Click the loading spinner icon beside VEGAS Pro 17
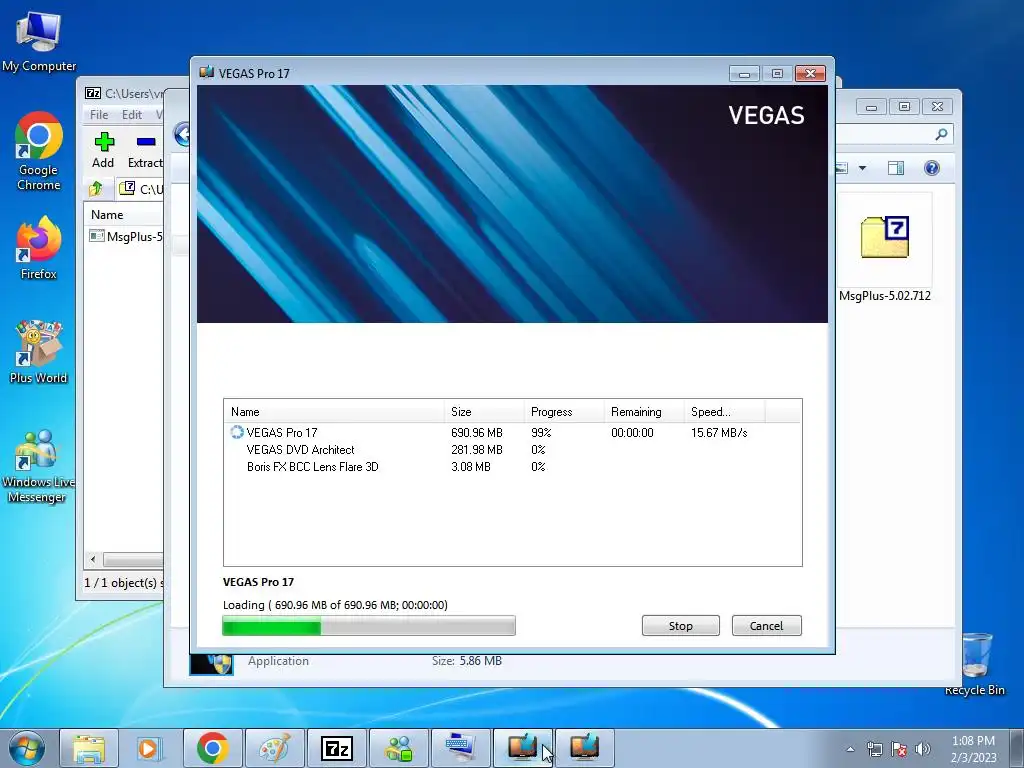The image size is (1024, 768). pyautogui.click(x=237, y=432)
